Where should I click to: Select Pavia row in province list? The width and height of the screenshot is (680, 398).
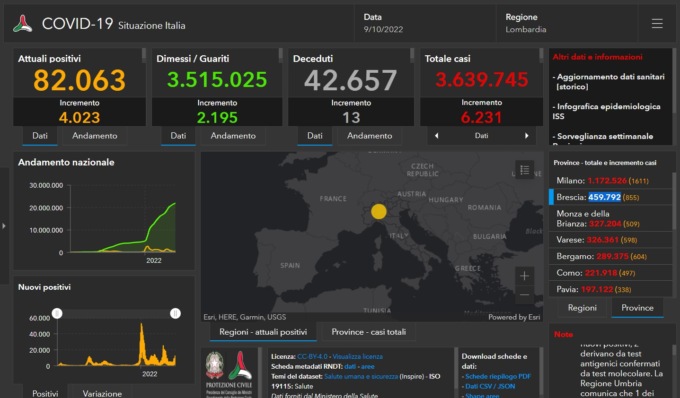[x=610, y=289]
